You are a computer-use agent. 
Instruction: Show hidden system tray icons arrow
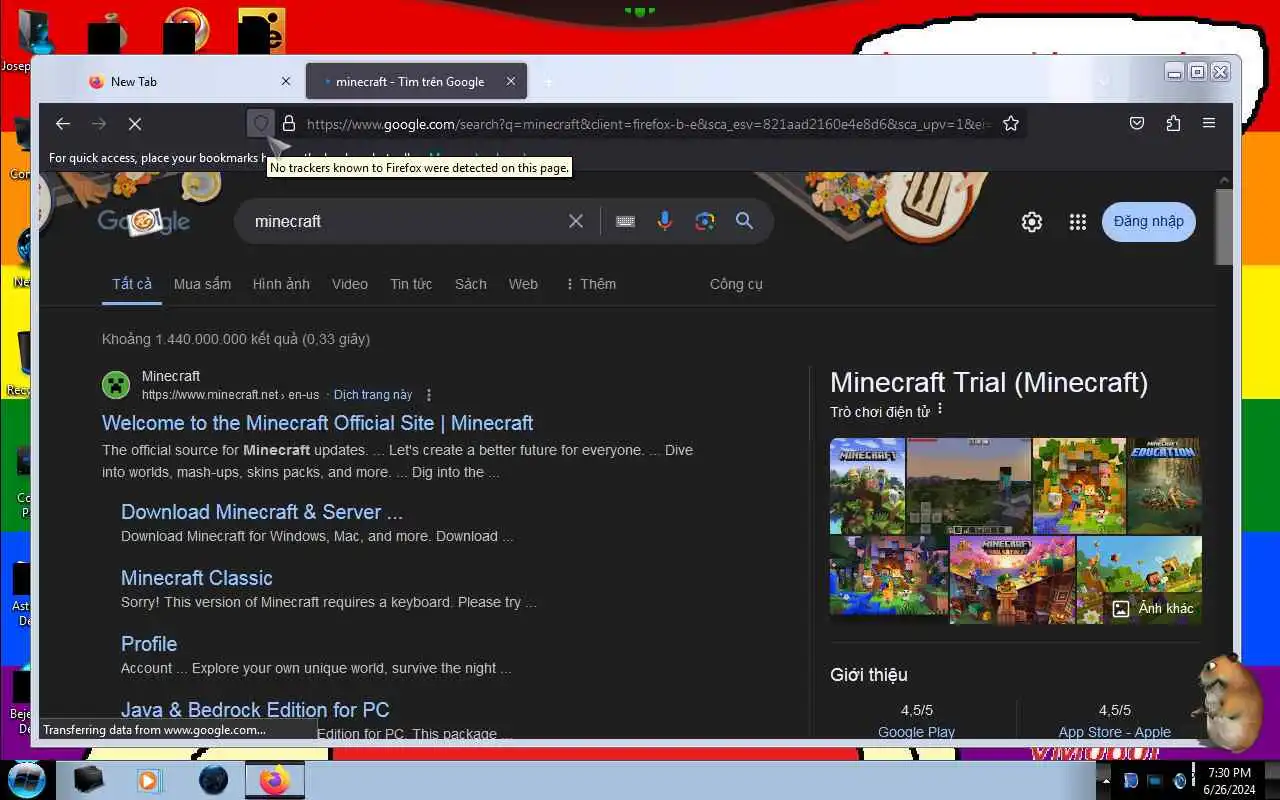[1105, 780]
